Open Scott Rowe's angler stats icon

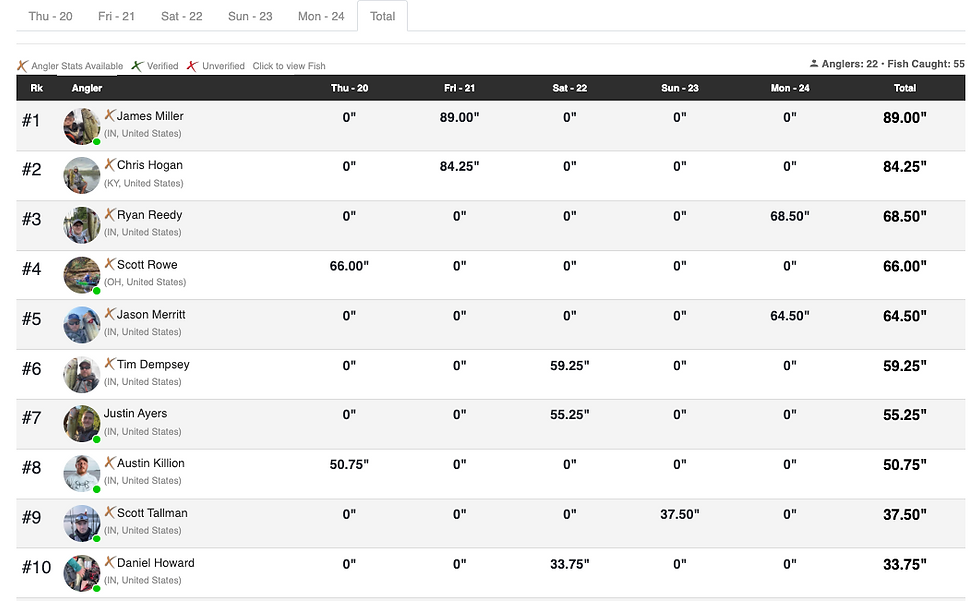[x=109, y=264]
